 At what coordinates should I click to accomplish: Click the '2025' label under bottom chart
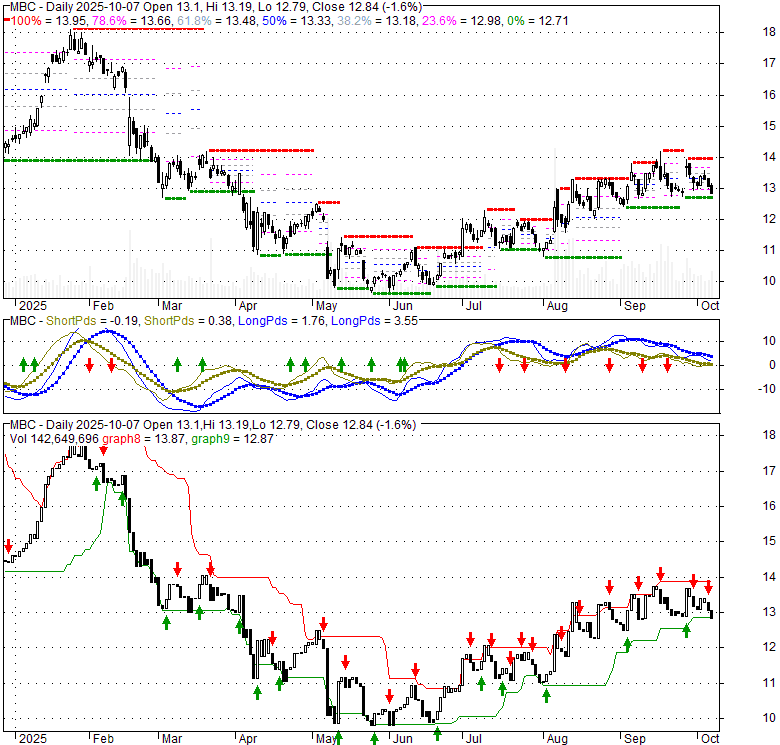tap(33, 739)
